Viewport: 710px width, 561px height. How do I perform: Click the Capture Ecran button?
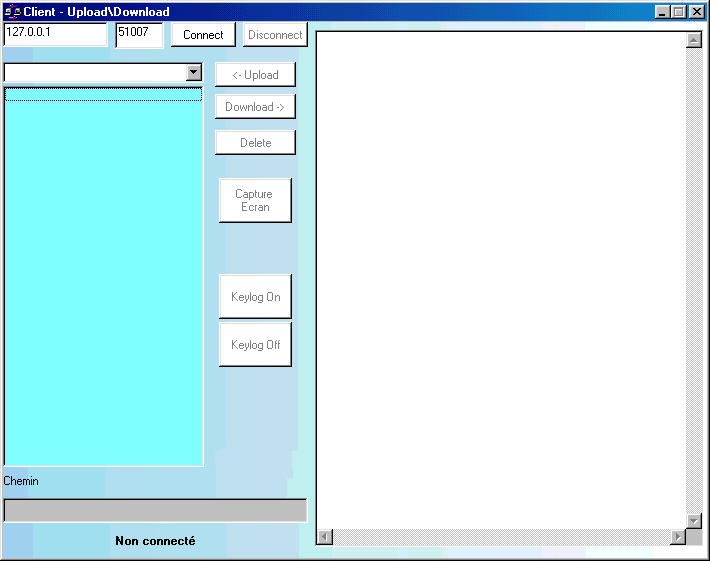(x=255, y=200)
